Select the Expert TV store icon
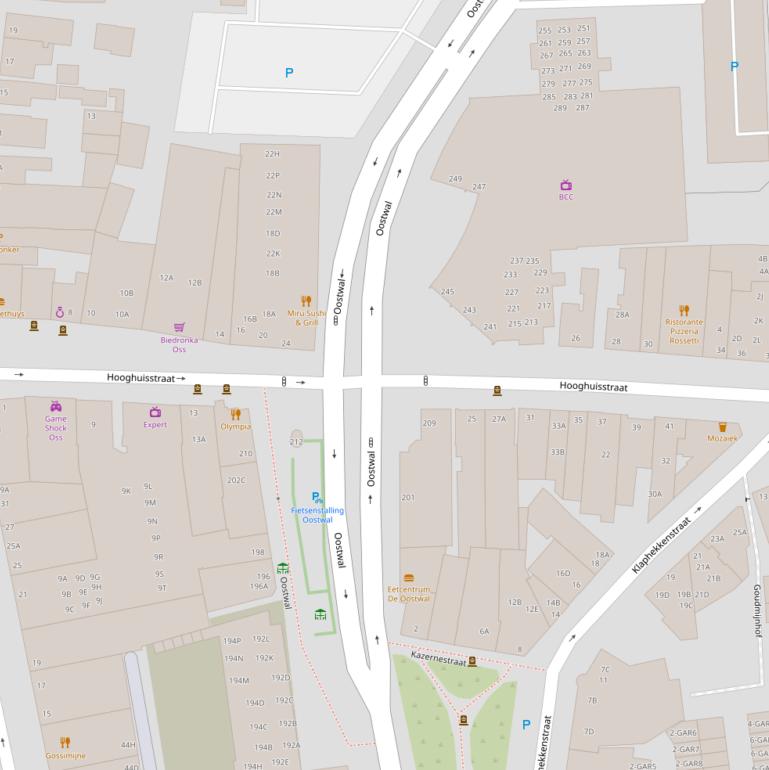Viewport: 769px width, 770px height. tap(155, 412)
